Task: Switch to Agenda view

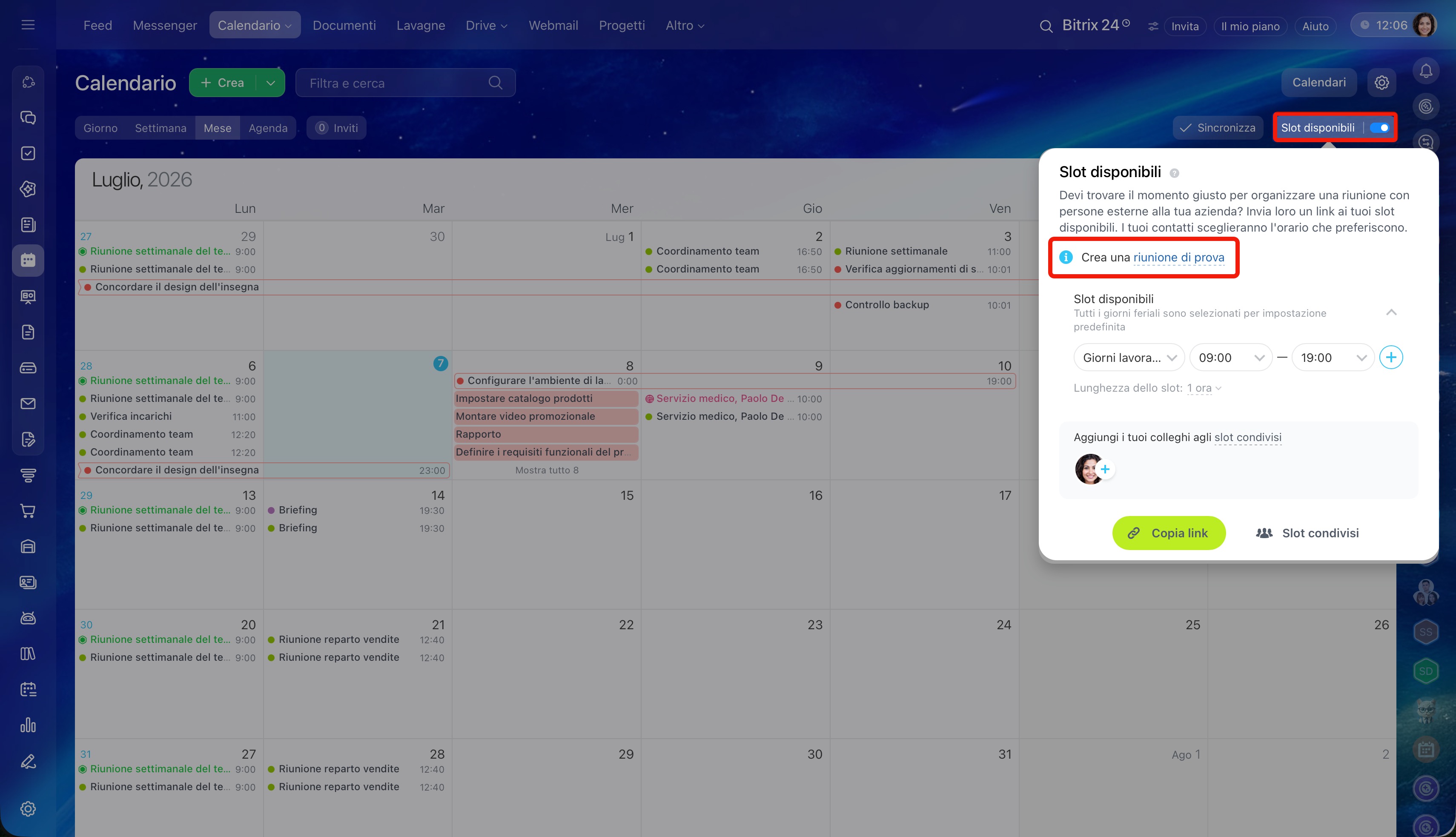Action: 268,128
